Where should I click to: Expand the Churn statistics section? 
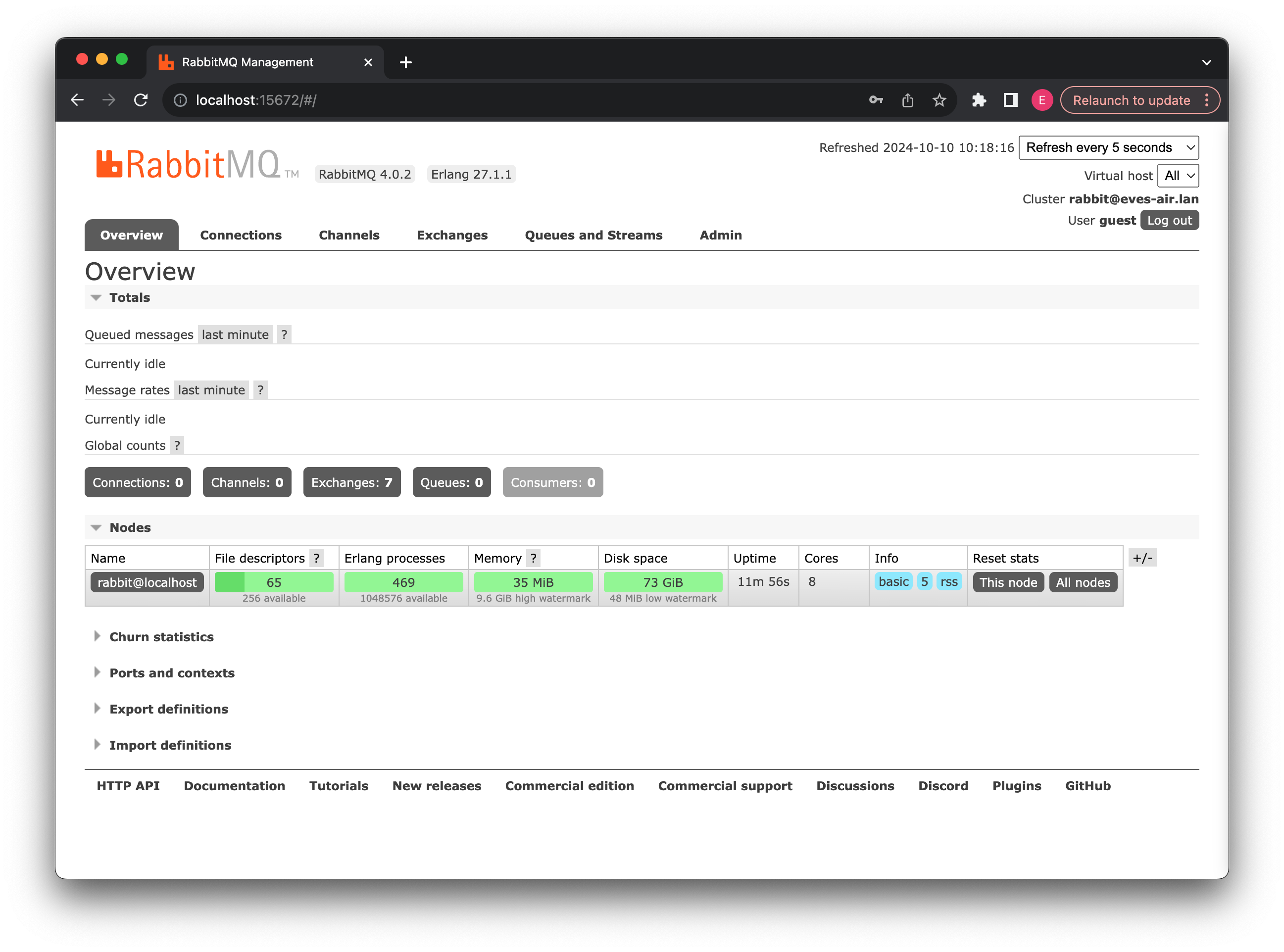(x=161, y=637)
